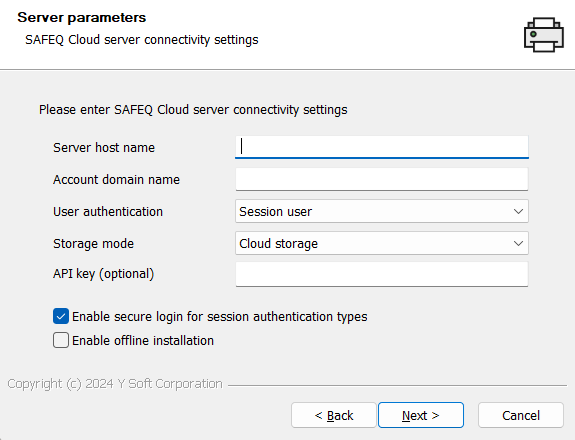The image size is (575, 440).
Task: Go to the previous step with Back
Action: click(334, 415)
